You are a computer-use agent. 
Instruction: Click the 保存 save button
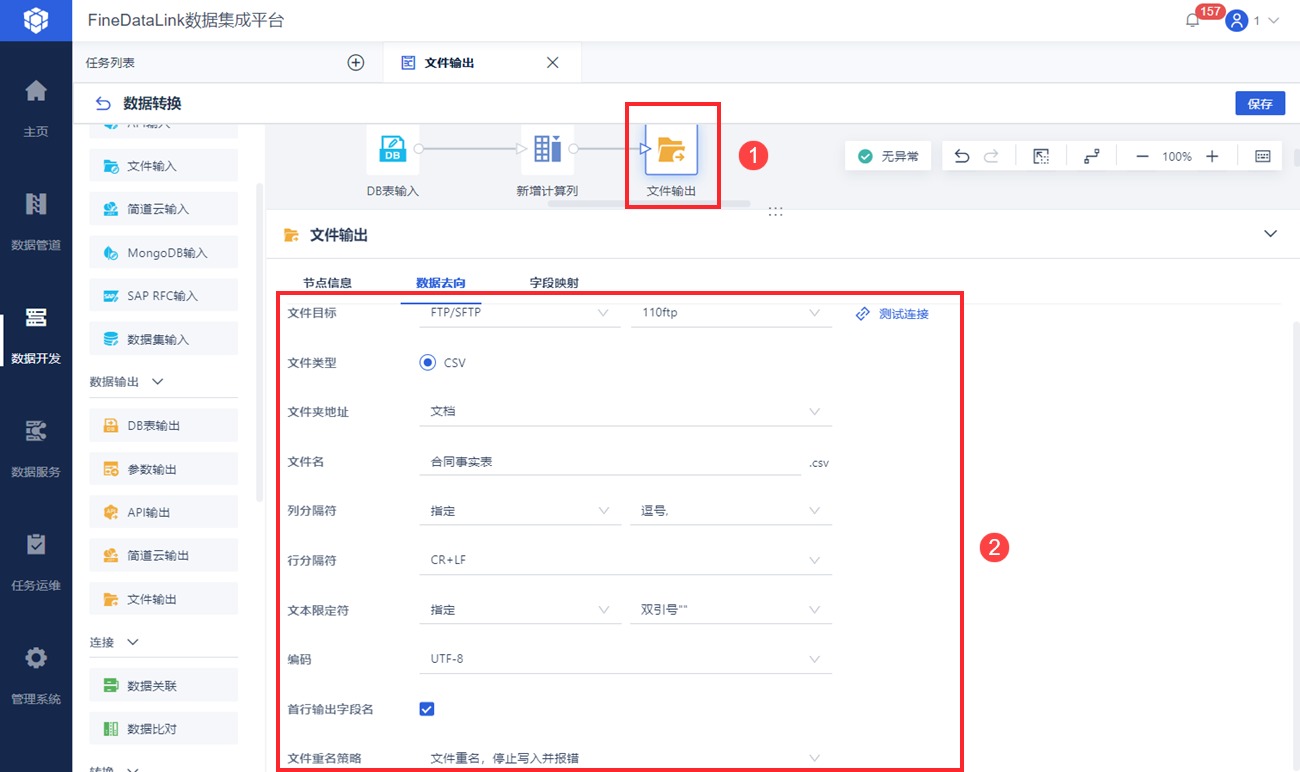point(1260,104)
